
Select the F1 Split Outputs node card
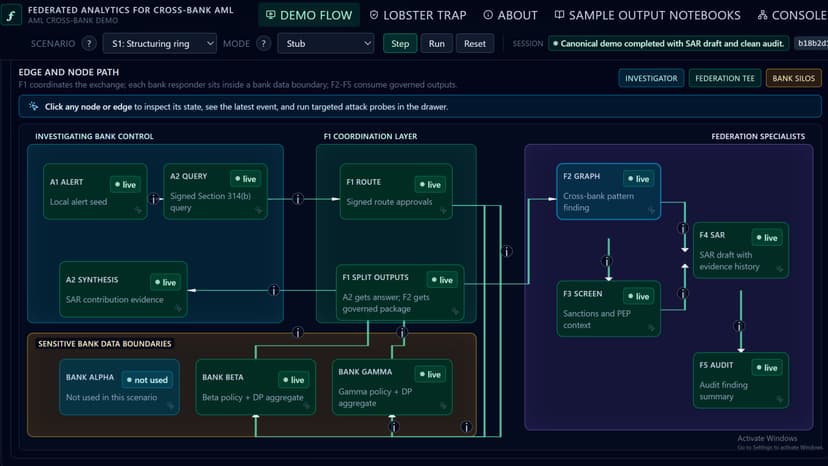point(400,293)
